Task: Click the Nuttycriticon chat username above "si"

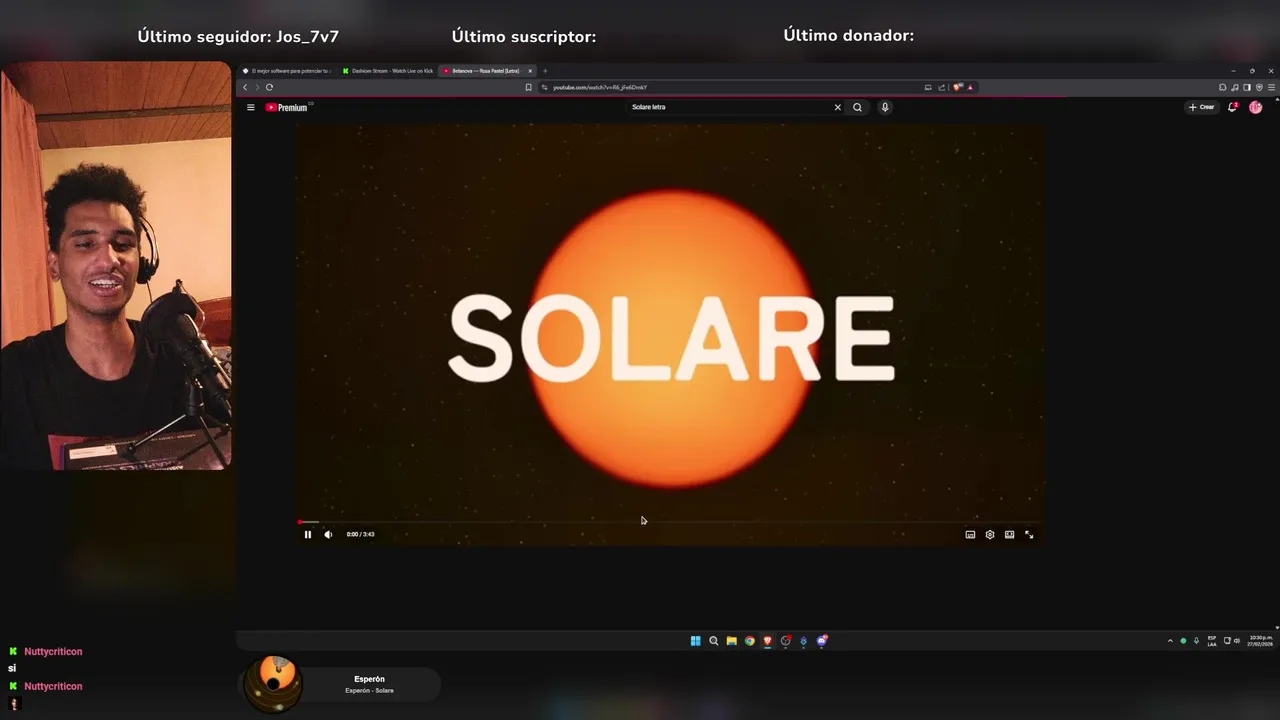Action: [53, 652]
